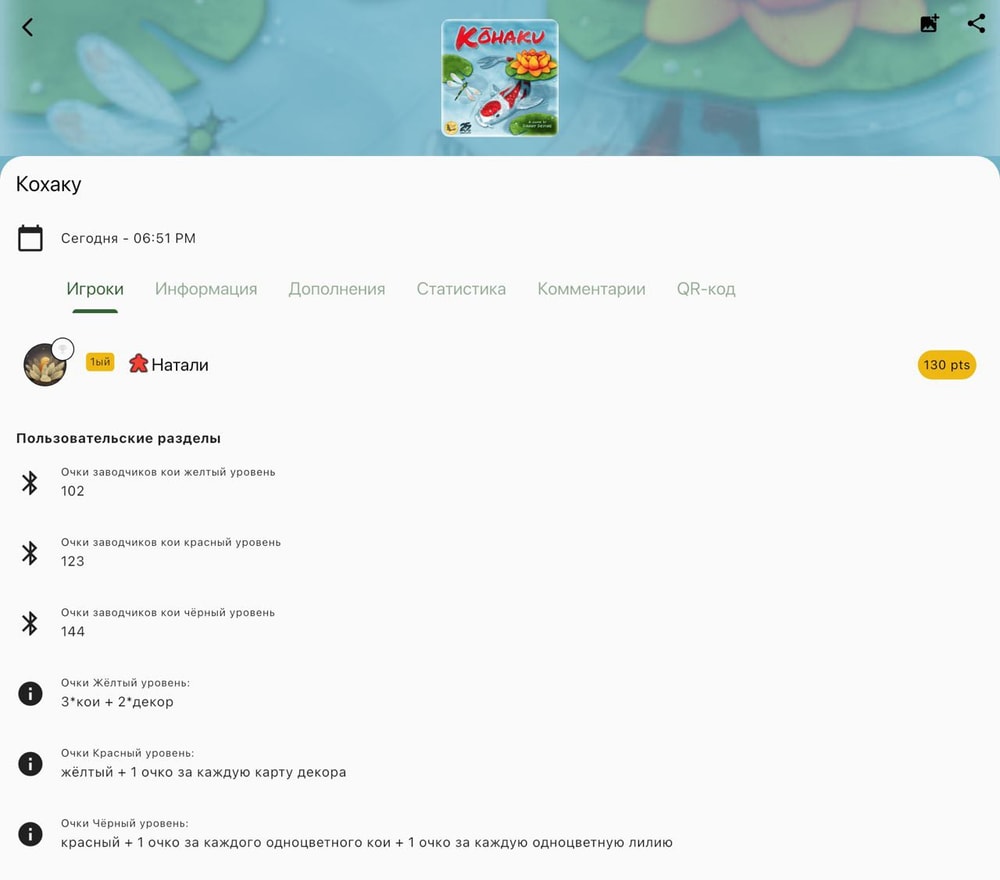This screenshot has width=1000, height=880.
Task: Open player Натали's avatar
Action: (x=45, y=364)
